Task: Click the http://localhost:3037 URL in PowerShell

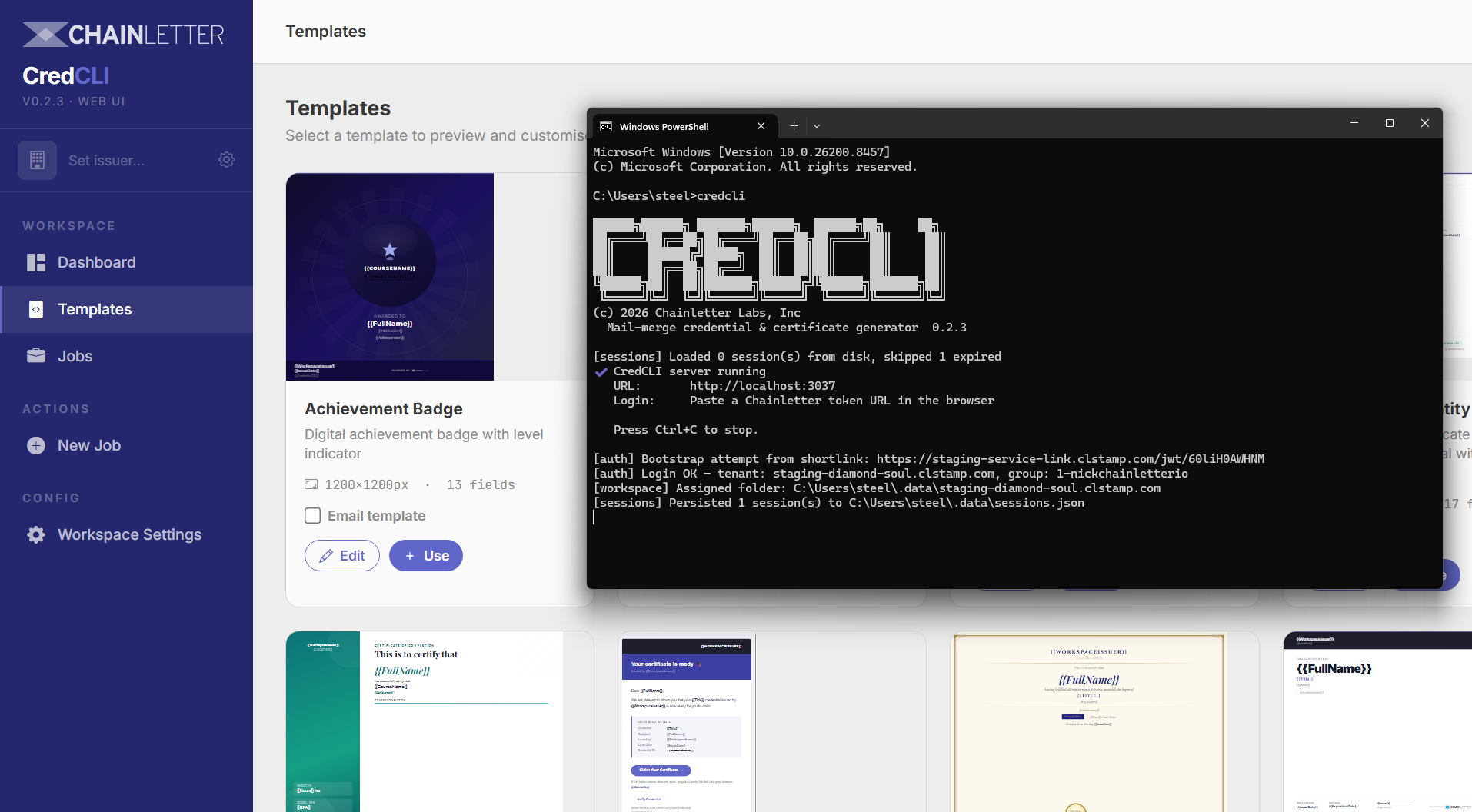Action: [762, 386]
